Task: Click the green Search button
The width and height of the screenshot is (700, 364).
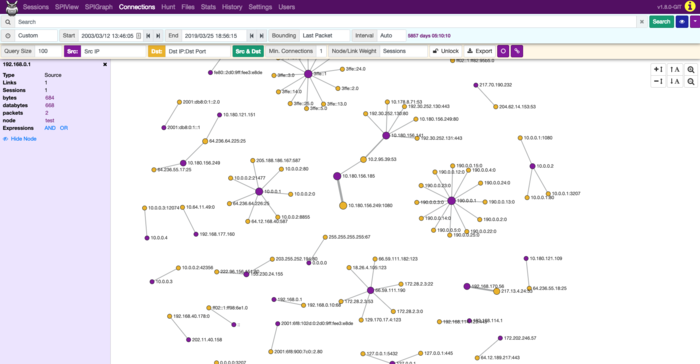Action: (661, 21)
